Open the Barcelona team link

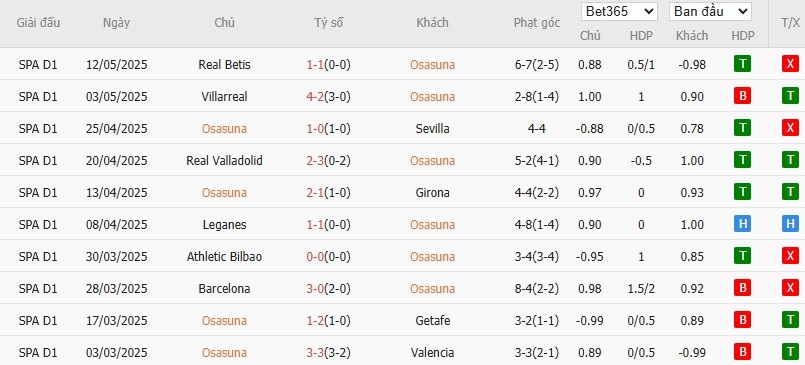[x=224, y=289]
